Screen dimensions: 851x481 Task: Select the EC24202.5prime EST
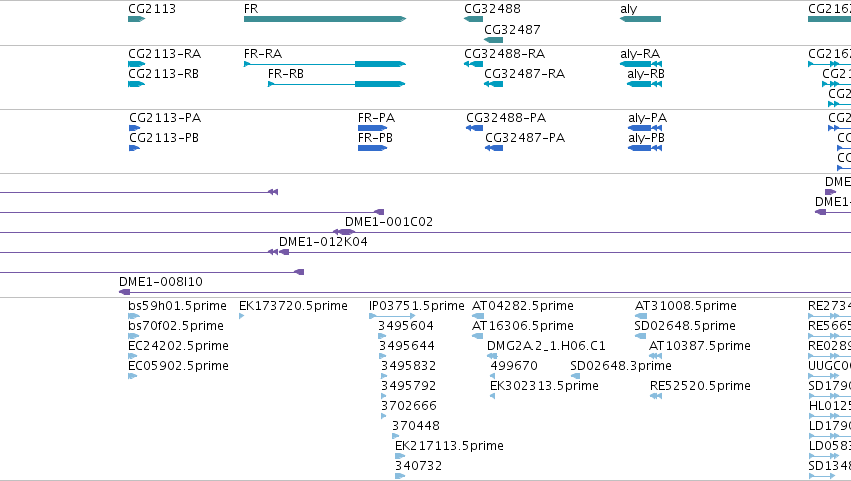132,356
